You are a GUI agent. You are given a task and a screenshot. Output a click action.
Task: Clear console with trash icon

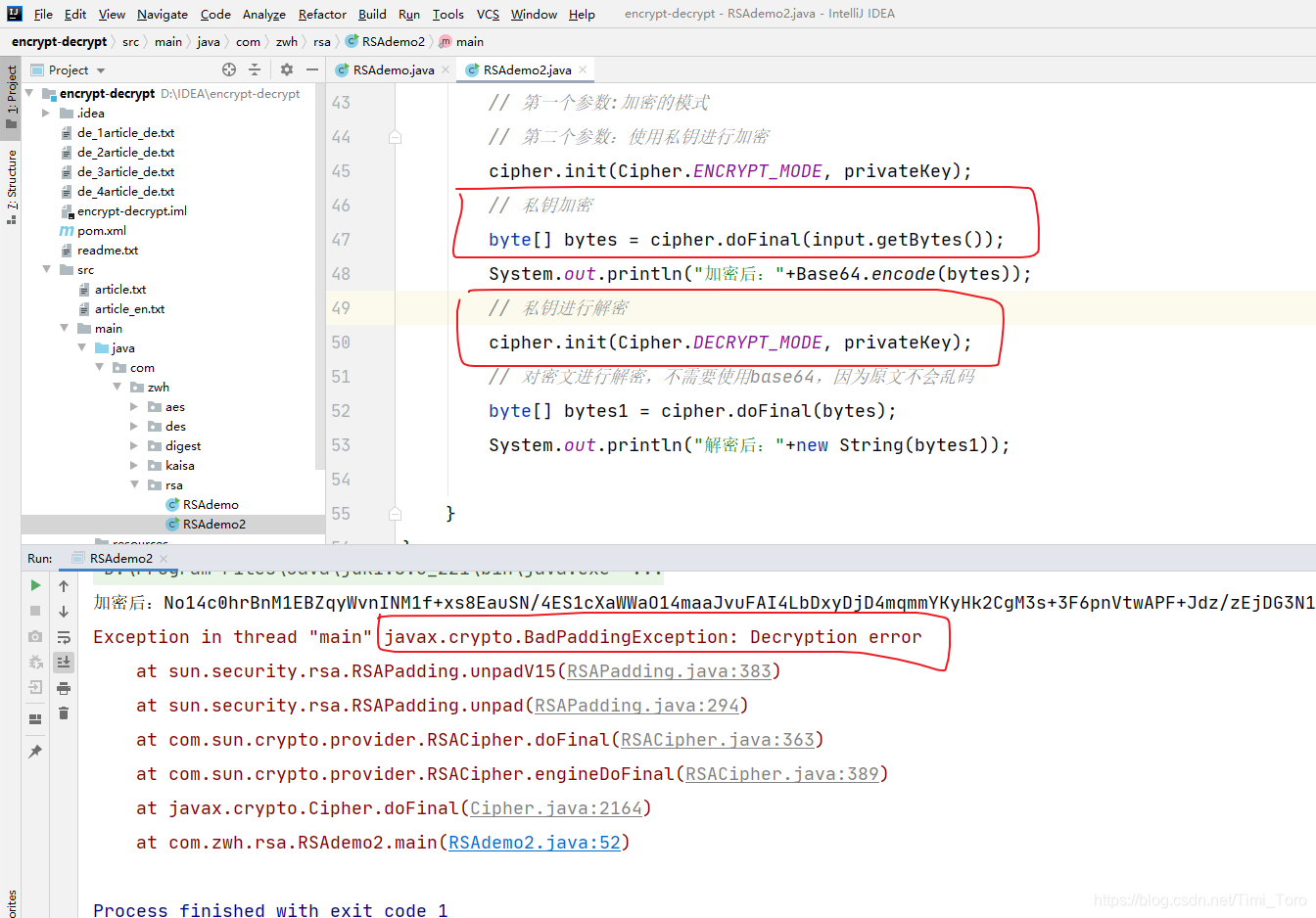click(x=64, y=713)
